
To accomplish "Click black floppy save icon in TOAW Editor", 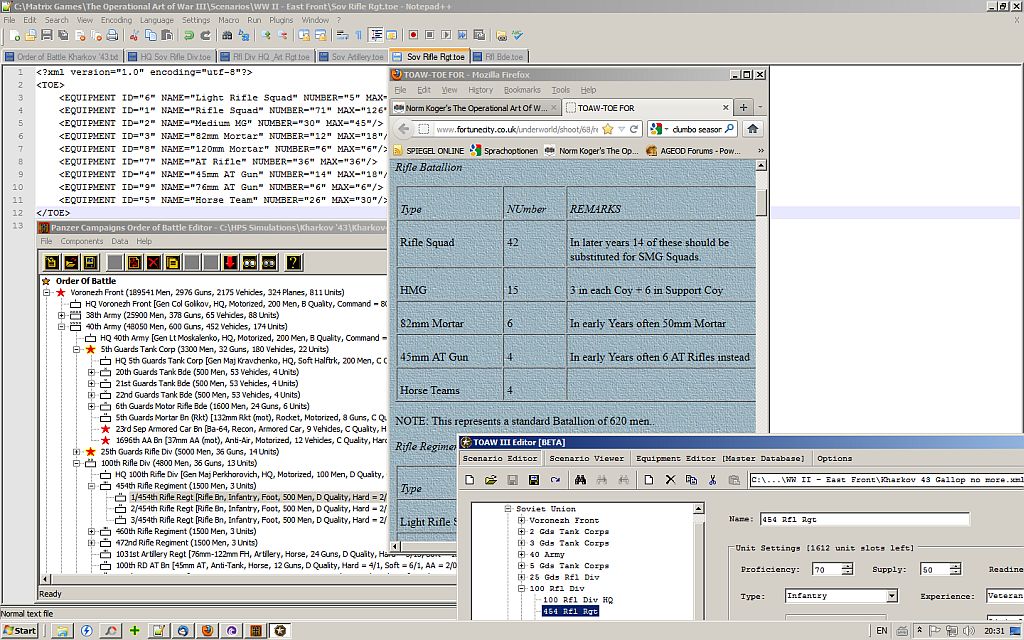I will (x=534, y=480).
